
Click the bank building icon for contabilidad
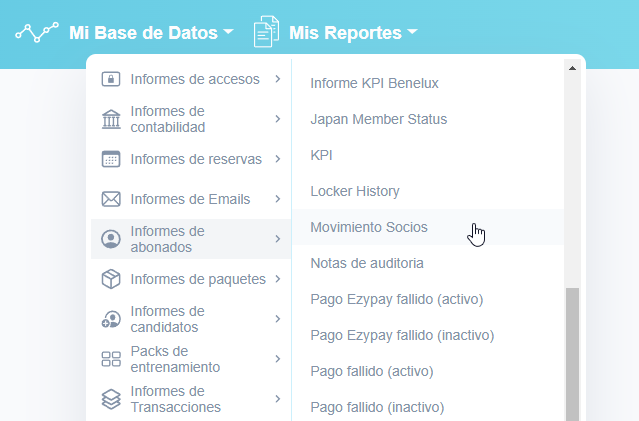tap(111, 119)
